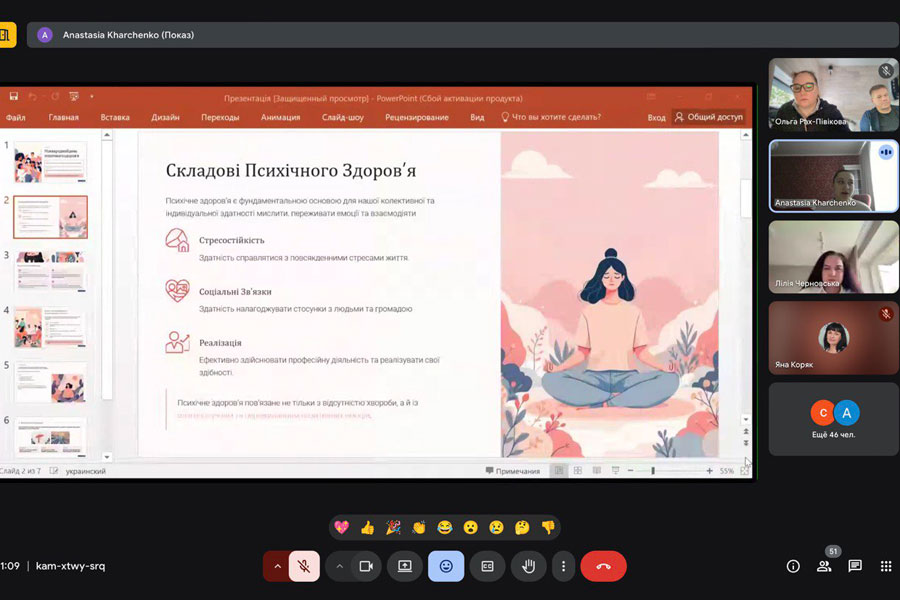Switch to Slide Sorter view icon
900x600 pixels.
pos(577,471)
